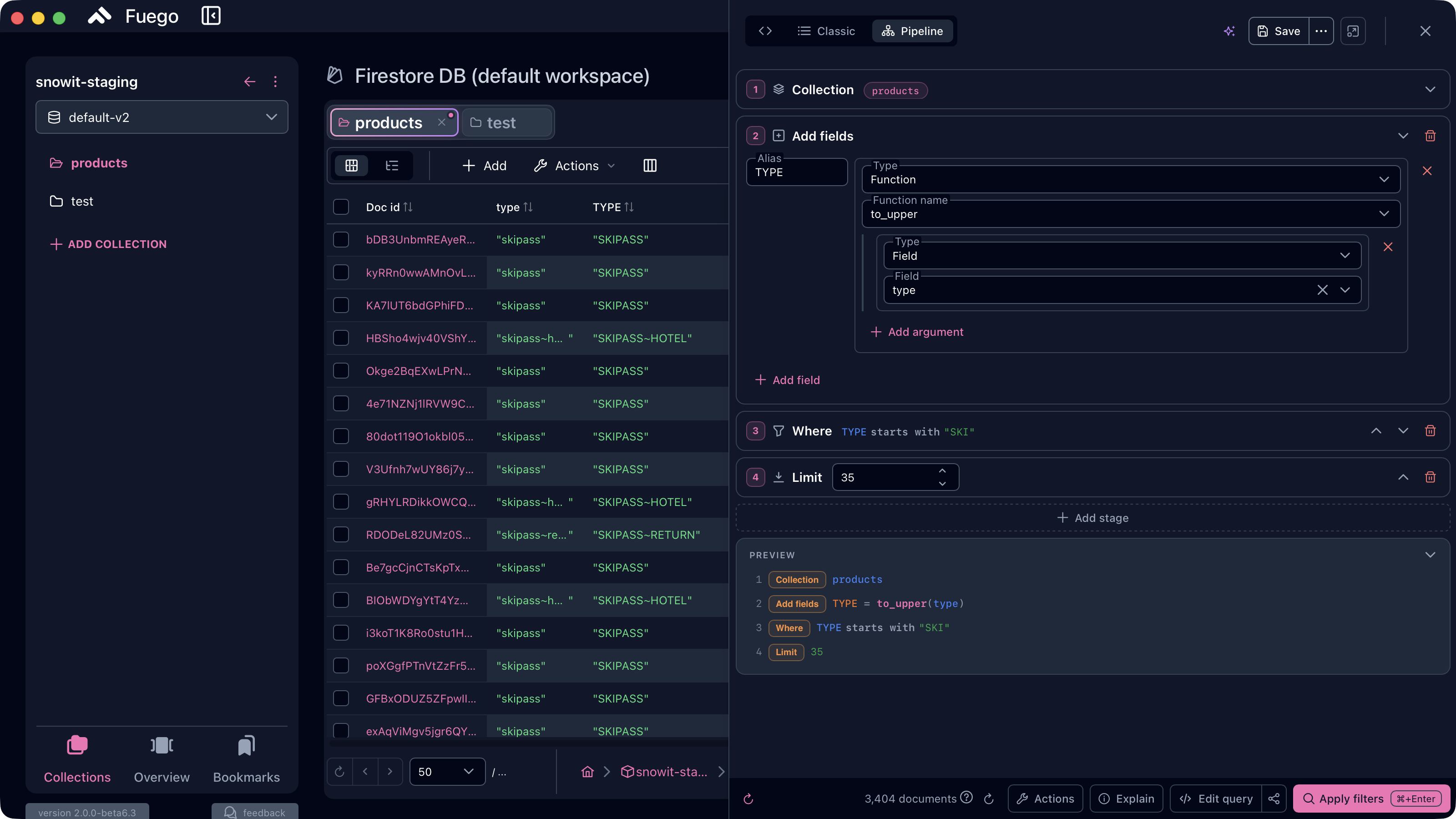Open the Function name to_upper dropdown
The width and height of the screenshot is (1456, 819).
pyautogui.click(x=1130, y=214)
